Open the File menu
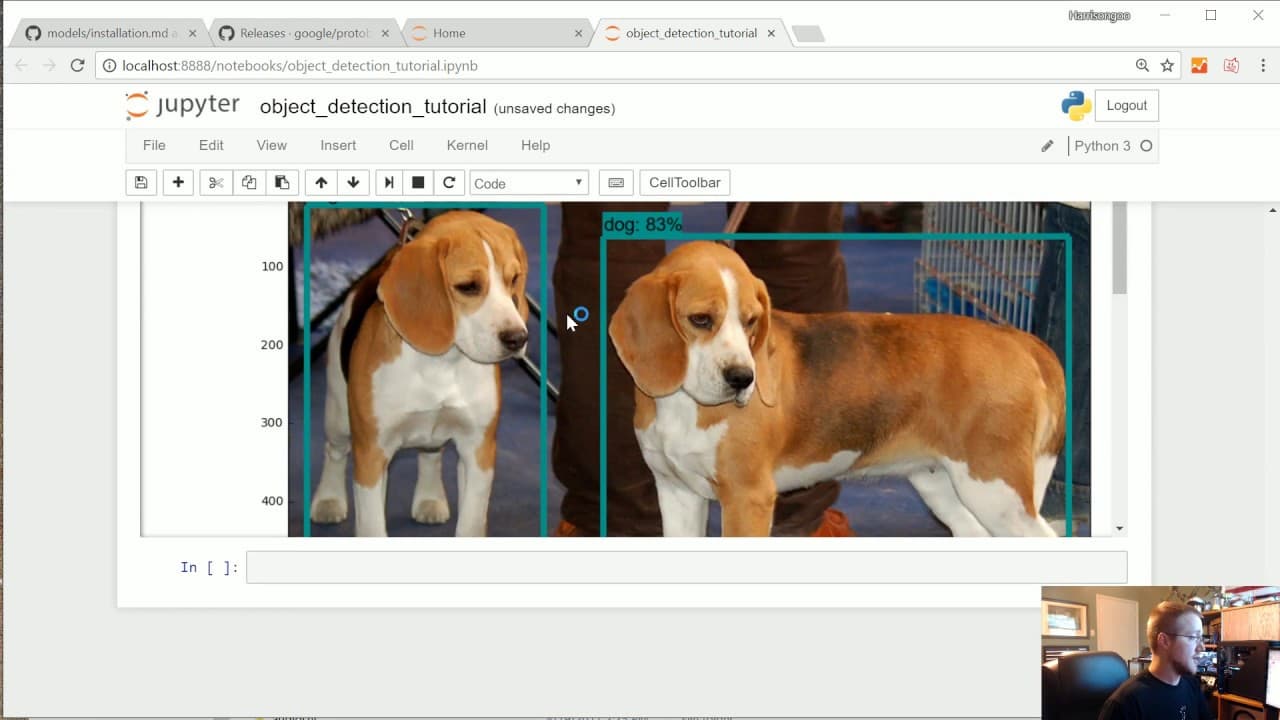 (x=154, y=145)
